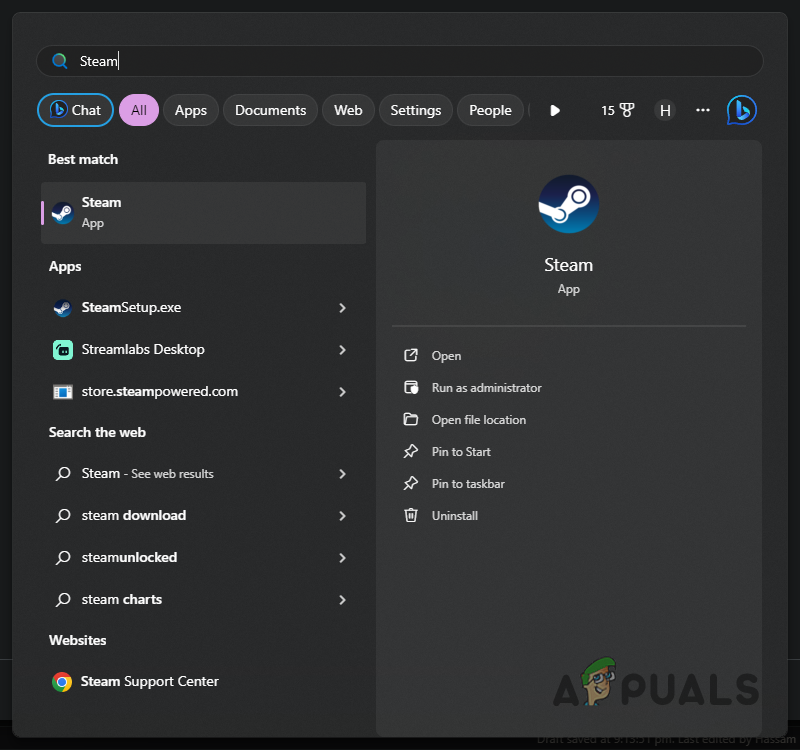
Task: Select steam download web suggestion
Action: pyautogui.click(x=189, y=516)
